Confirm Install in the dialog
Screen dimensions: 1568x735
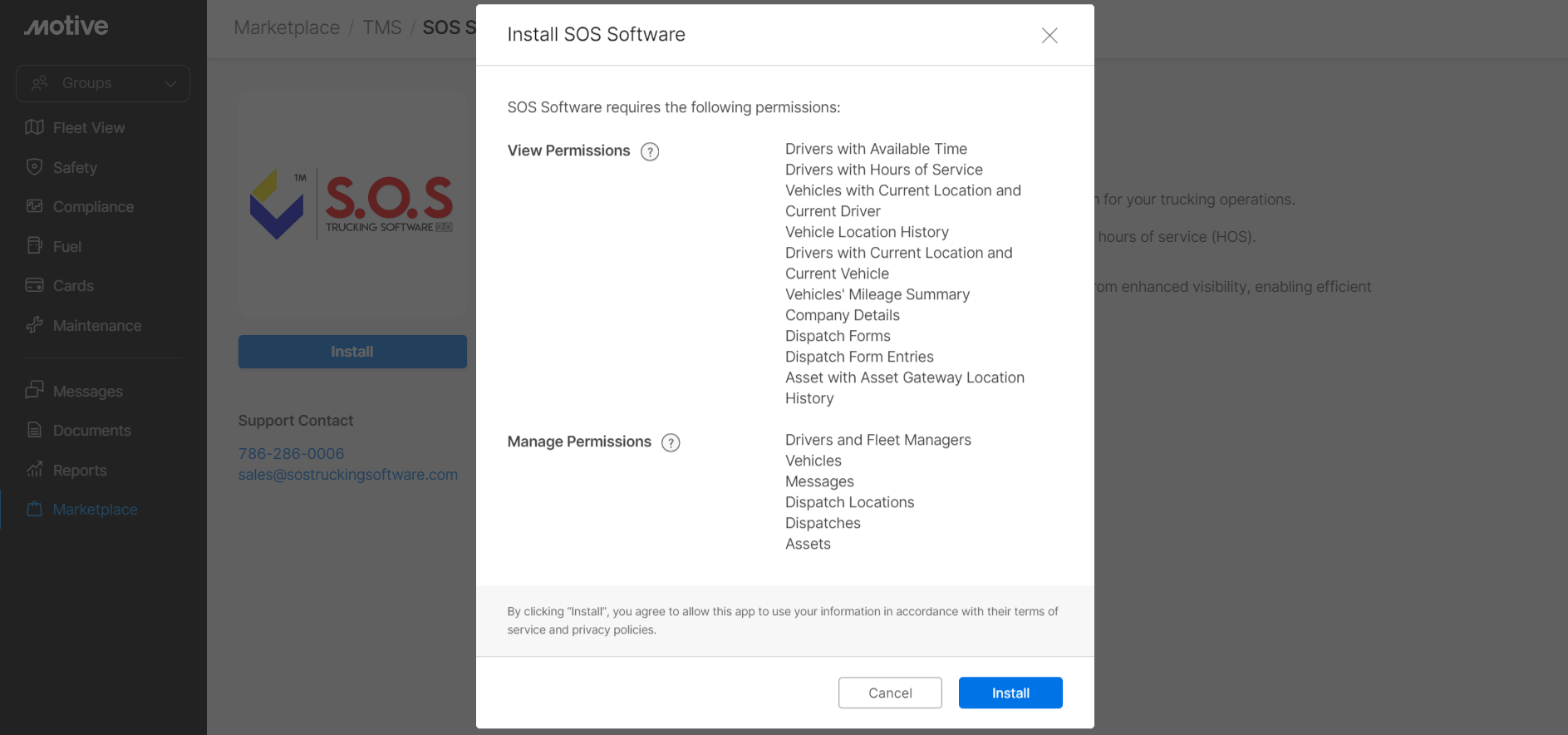(x=1010, y=693)
